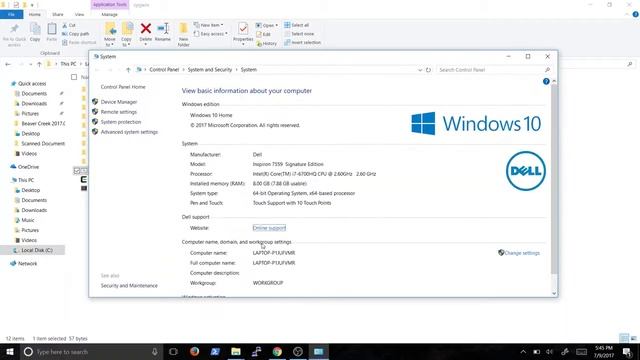Screen dimensions: 640x360
Task: Open the File tab in File Explorer
Action: [x=11, y=14]
